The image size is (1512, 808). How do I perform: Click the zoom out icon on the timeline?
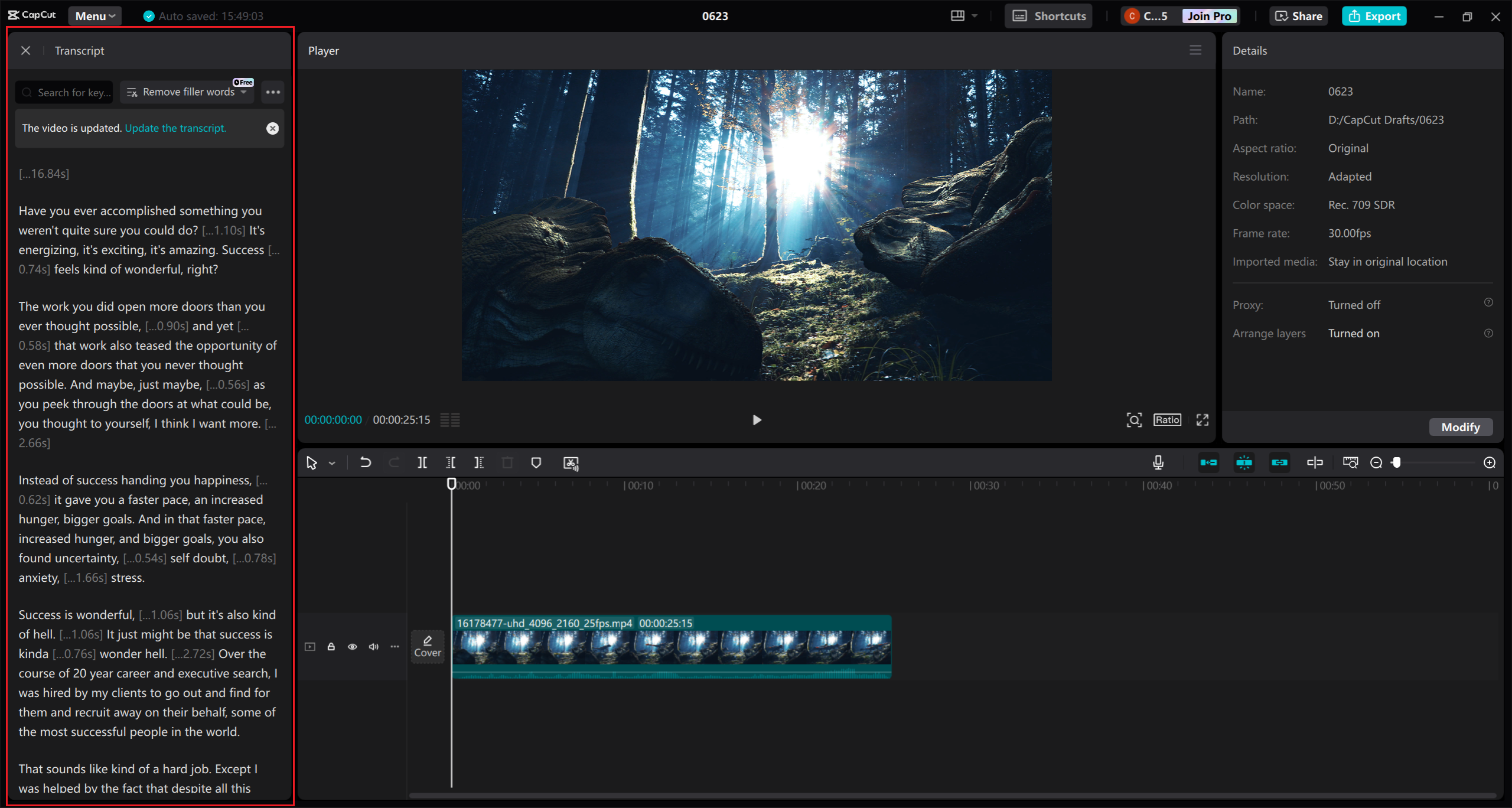coord(1377,463)
